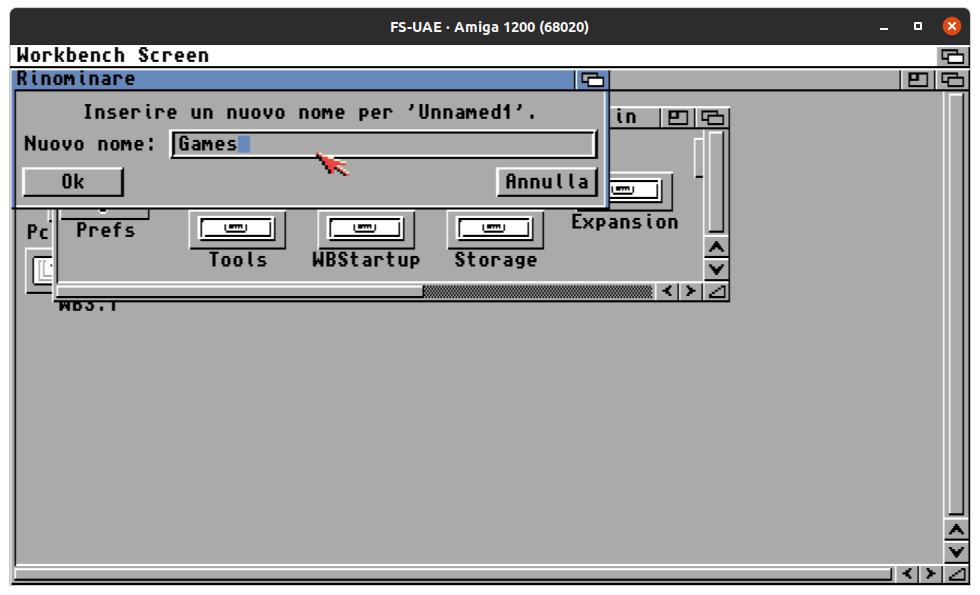Click drawer window horizontal scrollbar thumb

pyautogui.click(x=240, y=291)
